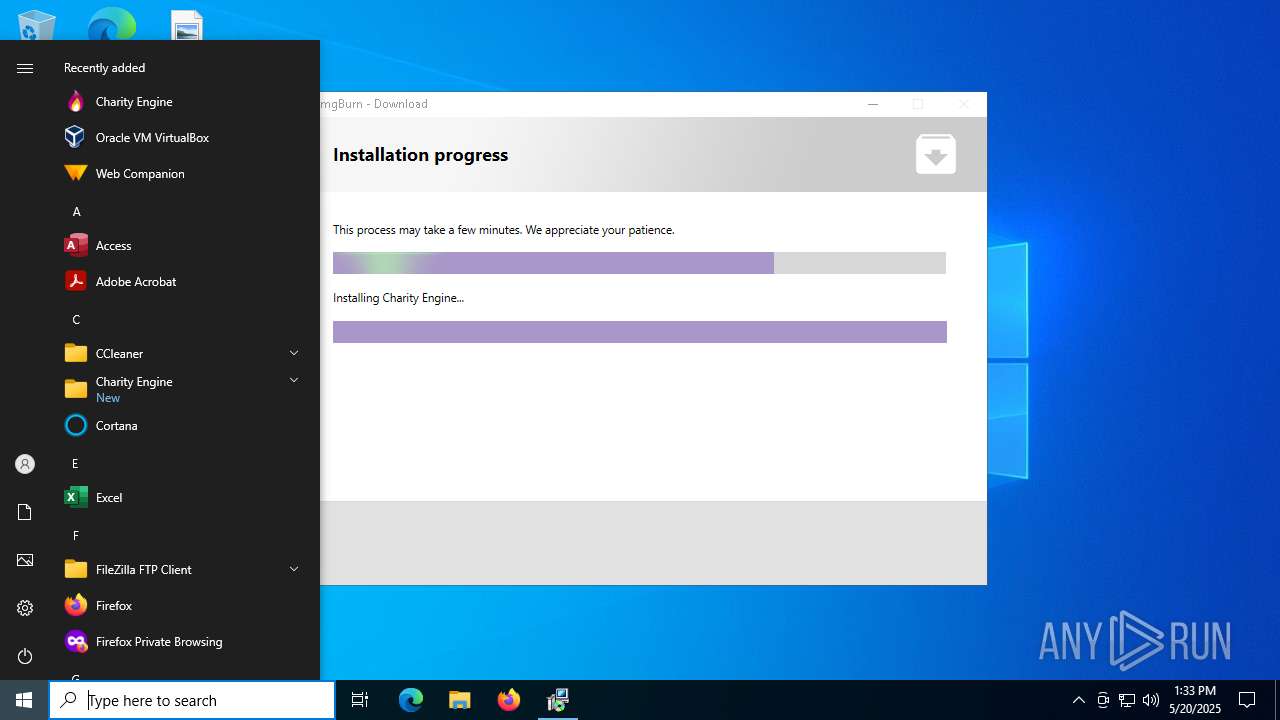Open volume control in system tray
Screen dimensions: 1280x720
pos(1151,700)
